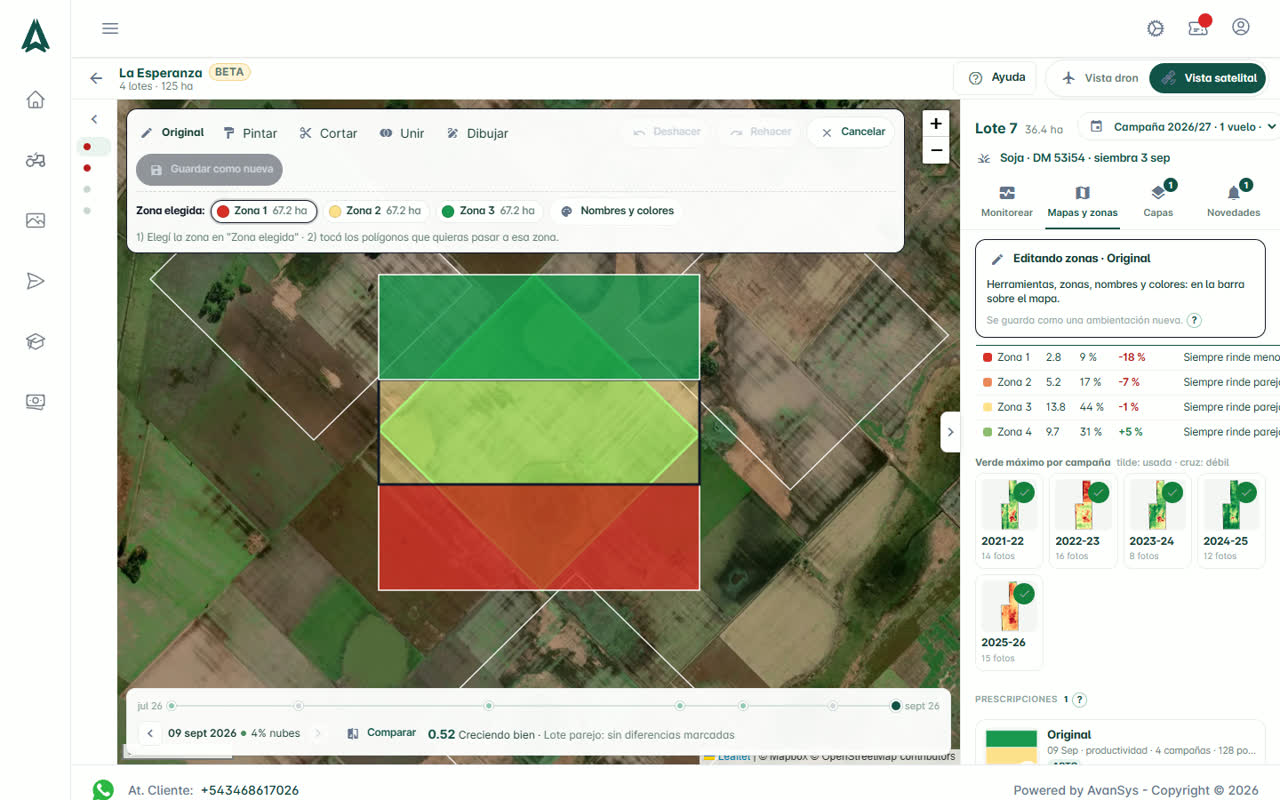Select Zona 3 as chosen zone
The image size is (1280, 800).
click(x=489, y=211)
